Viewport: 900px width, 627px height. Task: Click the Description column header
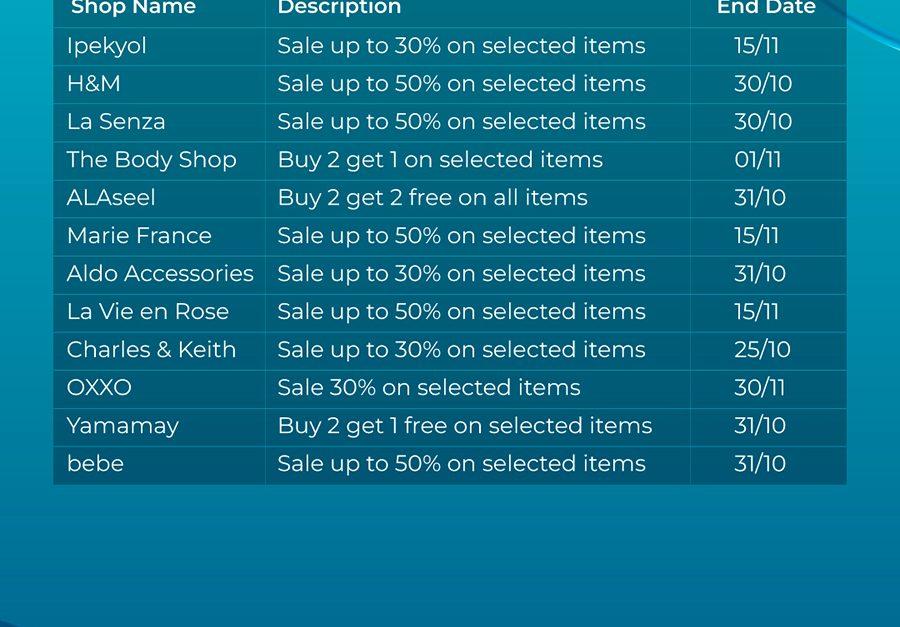(339, 7)
